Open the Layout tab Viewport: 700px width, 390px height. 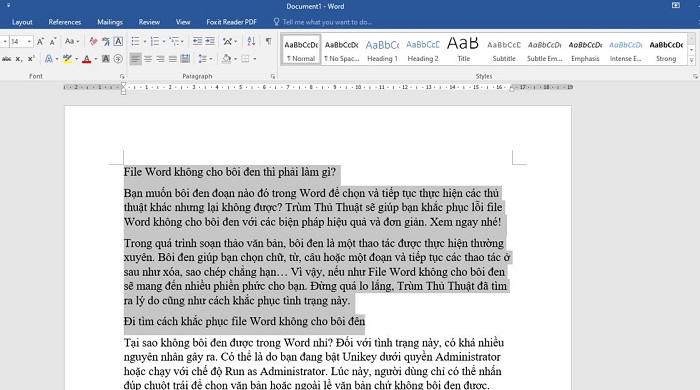pos(22,22)
